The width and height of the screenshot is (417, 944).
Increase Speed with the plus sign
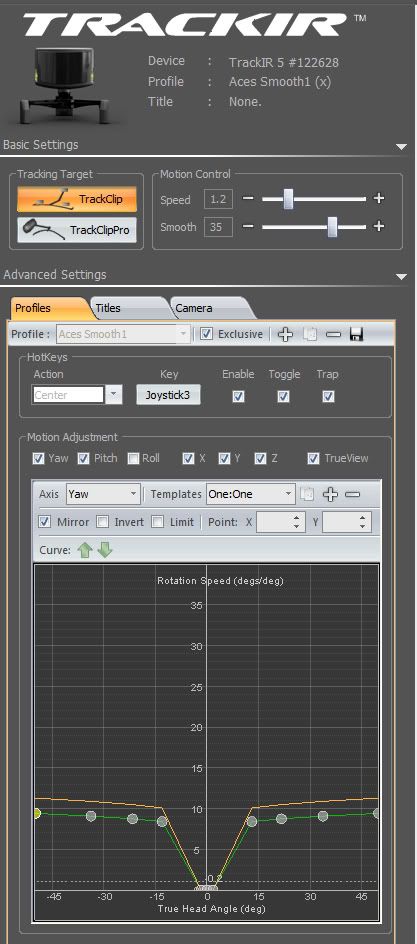point(378,199)
